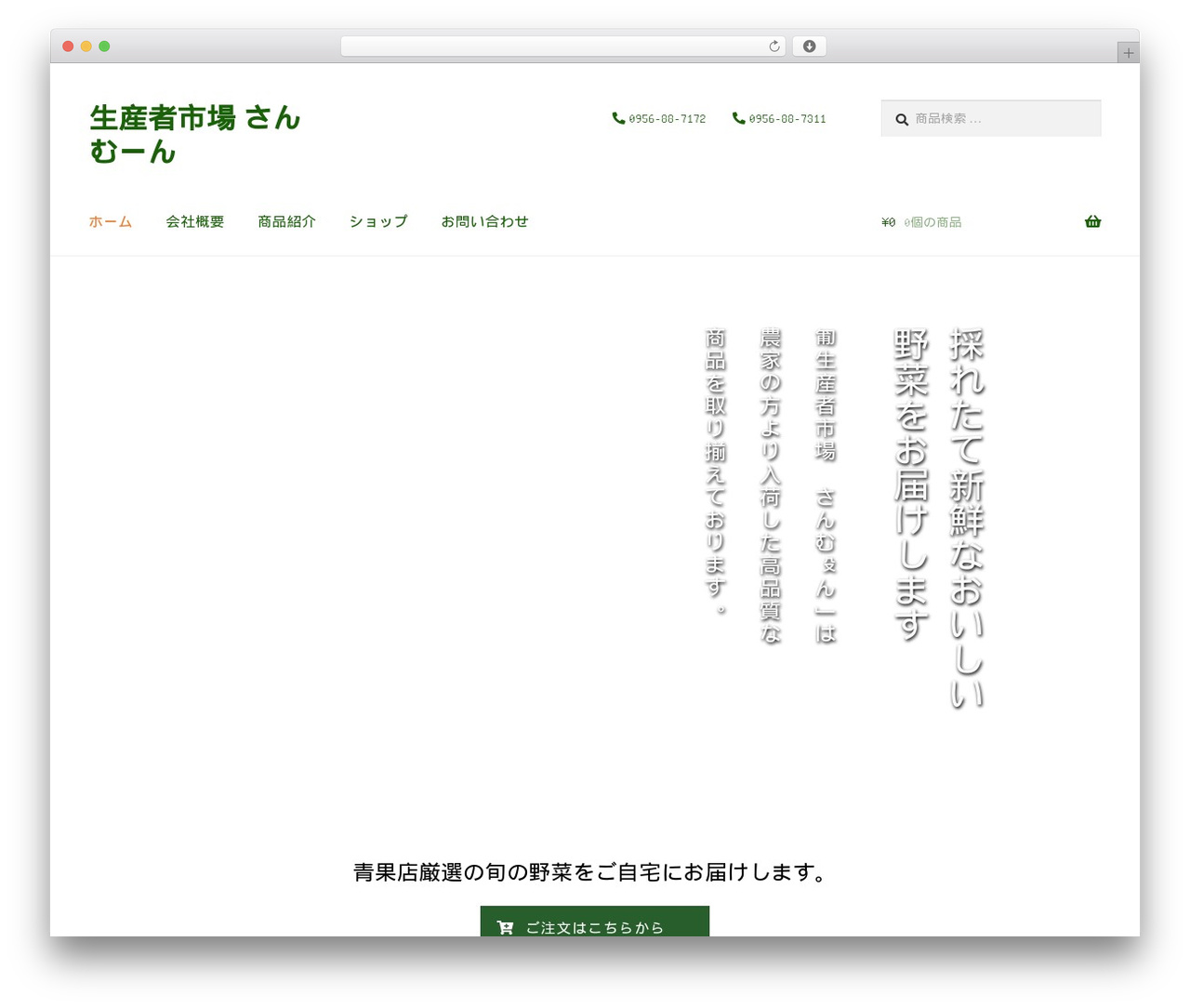
Task: Go to the お問い合わせ page
Action: [x=484, y=221]
